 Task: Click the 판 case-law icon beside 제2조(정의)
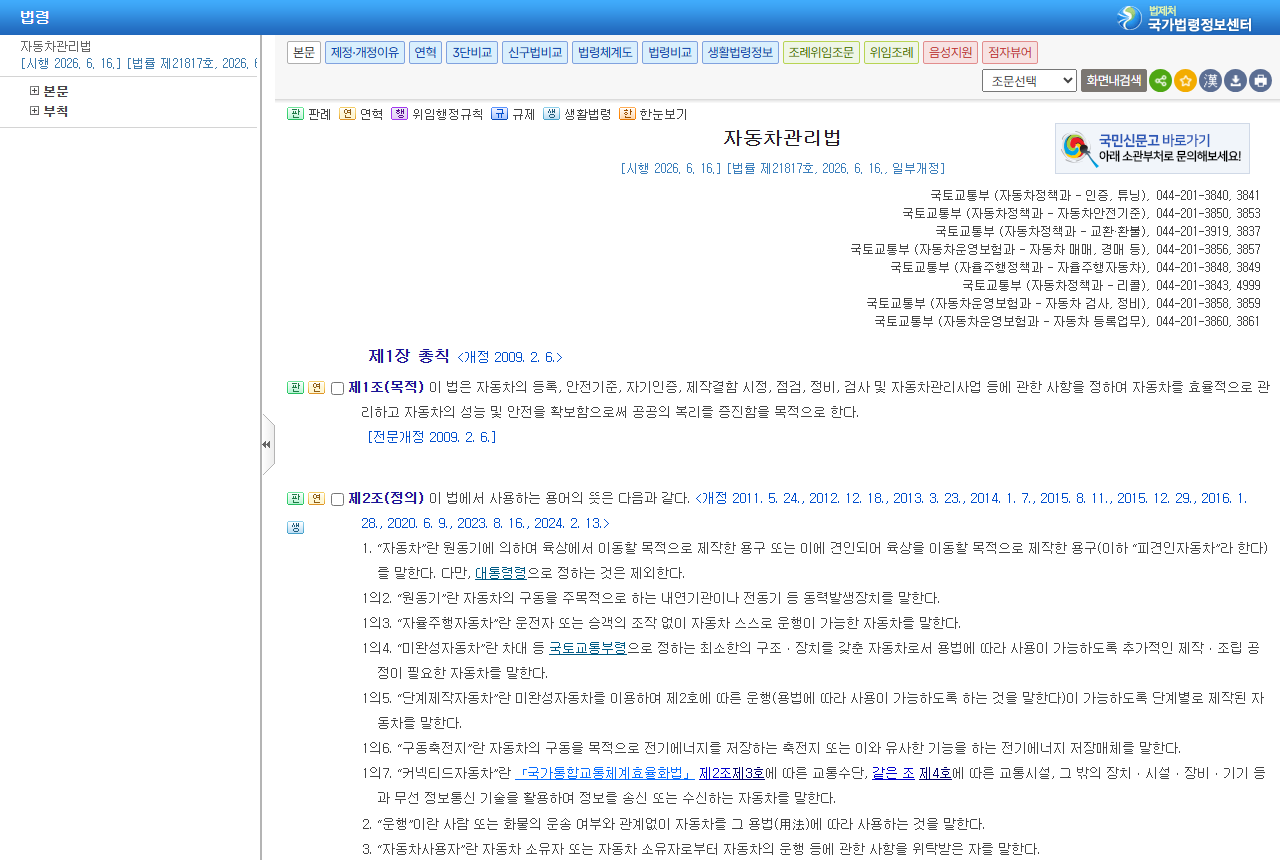coord(295,499)
